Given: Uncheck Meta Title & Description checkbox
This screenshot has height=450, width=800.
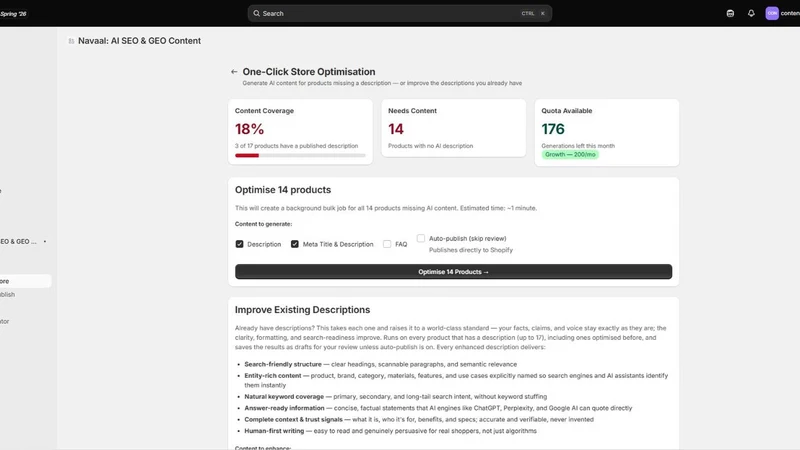Looking at the screenshot, I should (294, 244).
